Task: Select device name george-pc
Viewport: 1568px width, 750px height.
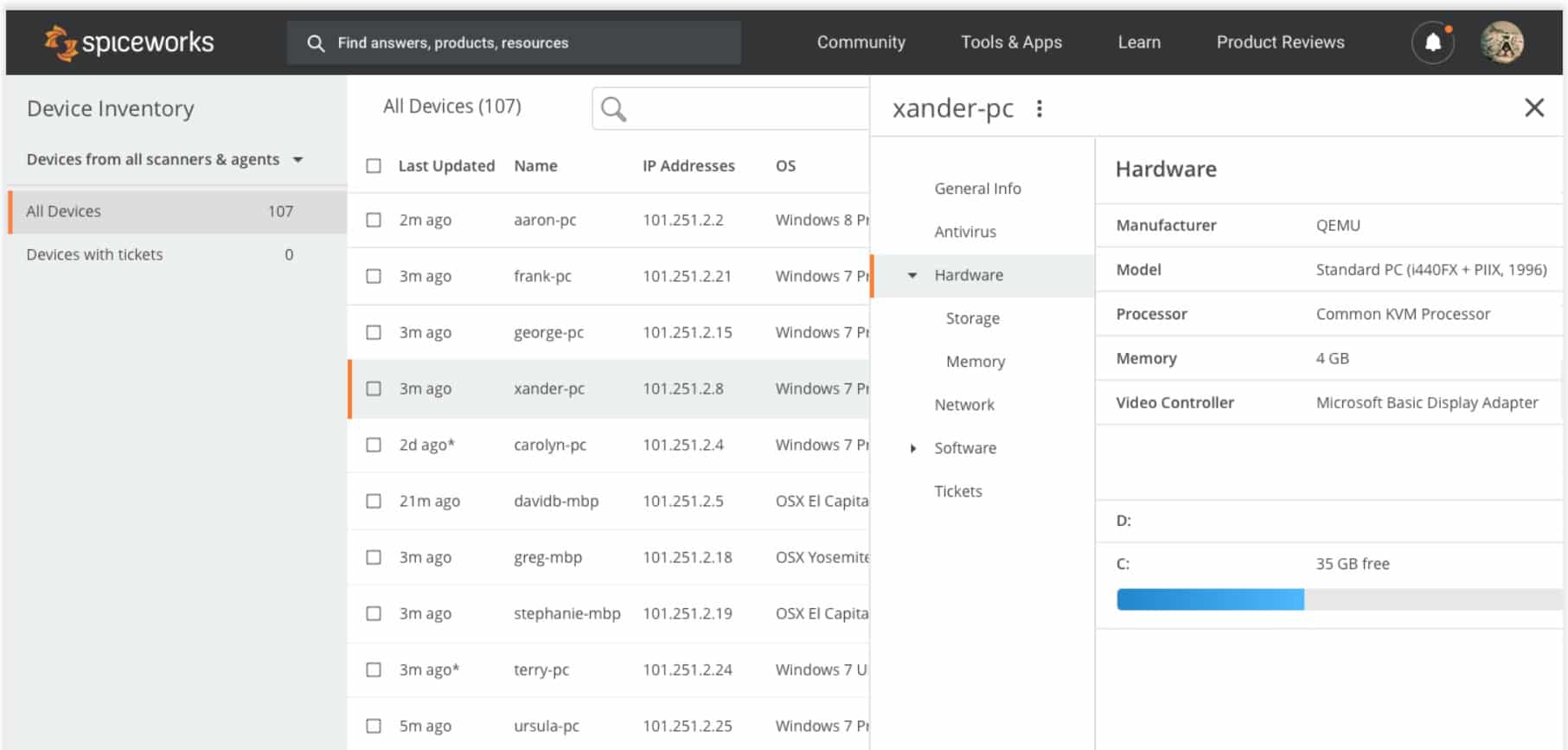Action: (x=548, y=332)
